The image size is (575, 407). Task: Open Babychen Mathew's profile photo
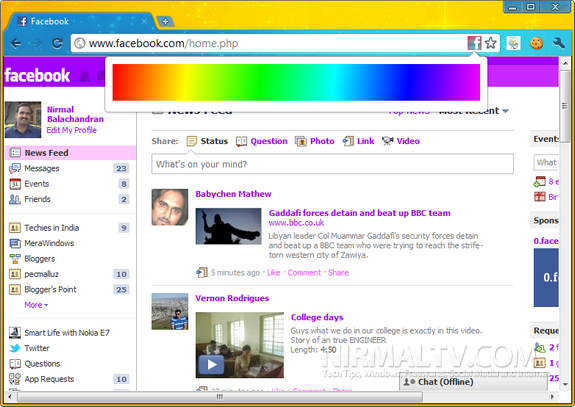tap(170, 207)
